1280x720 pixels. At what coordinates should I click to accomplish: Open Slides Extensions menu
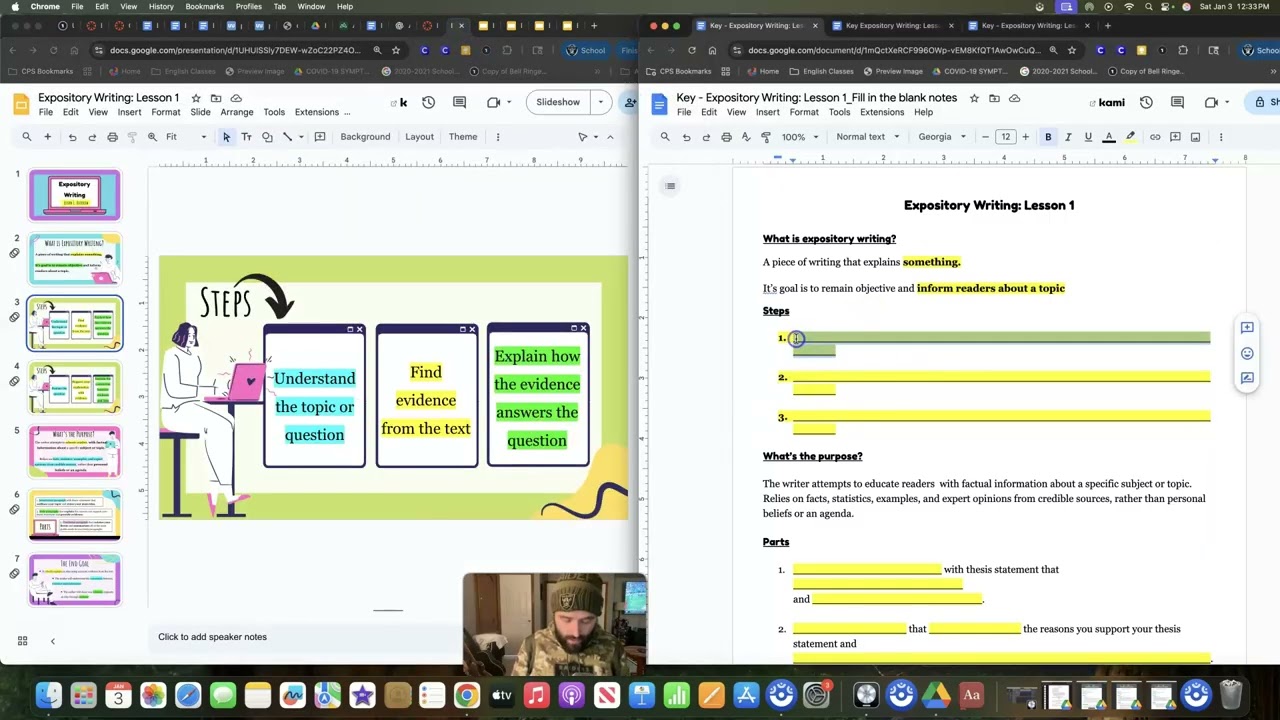[x=316, y=112]
